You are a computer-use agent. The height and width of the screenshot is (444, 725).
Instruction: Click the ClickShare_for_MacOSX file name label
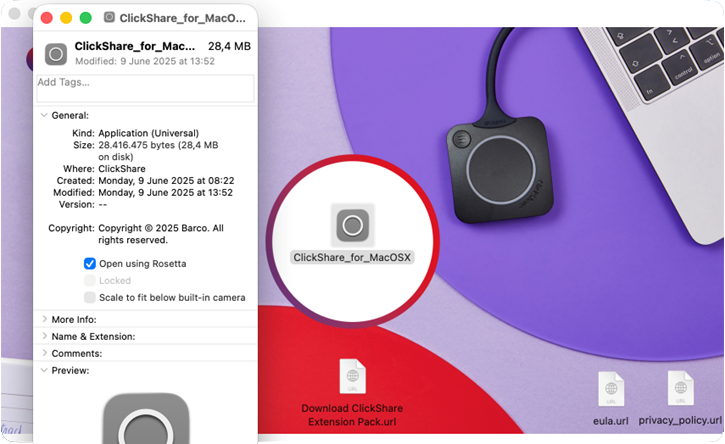pos(352,258)
